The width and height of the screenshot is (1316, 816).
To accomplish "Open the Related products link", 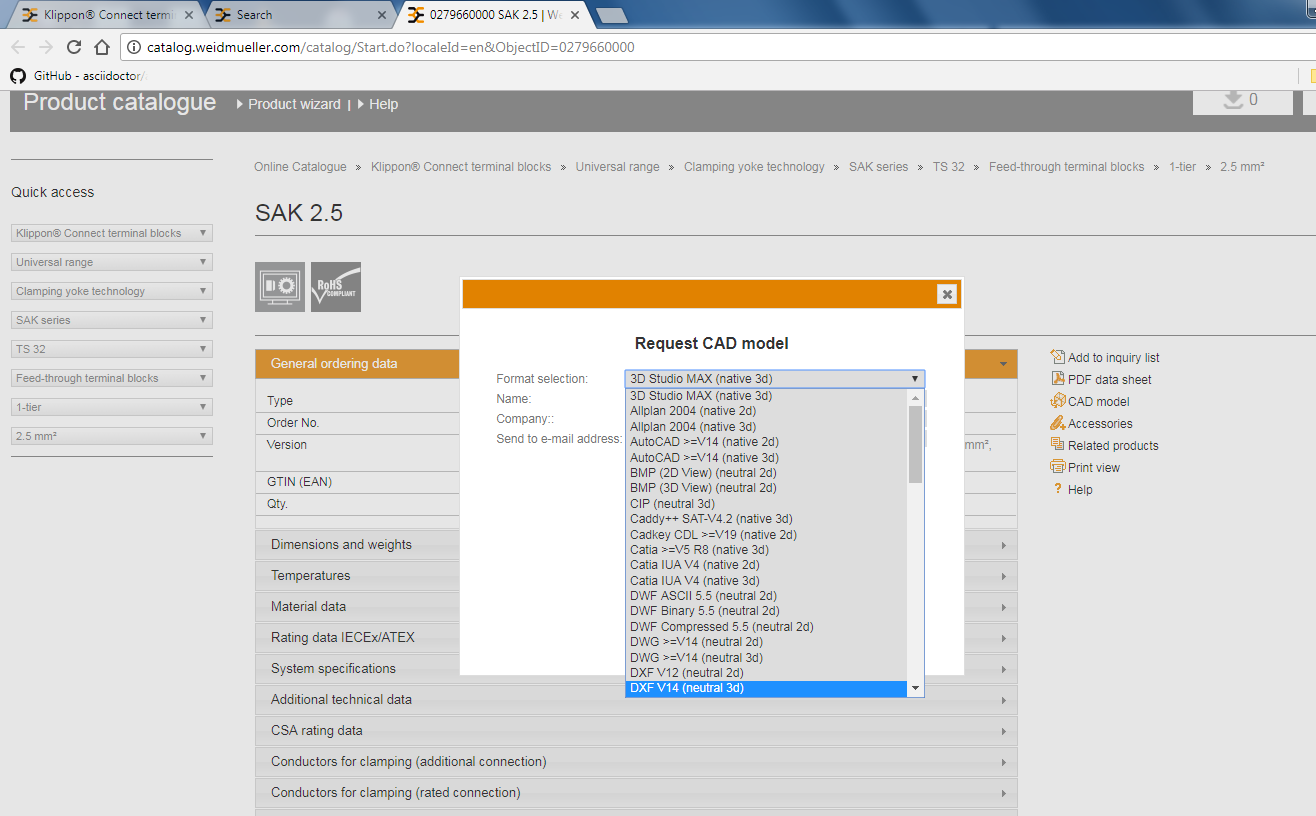I will pyautogui.click(x=1115, y=445).
